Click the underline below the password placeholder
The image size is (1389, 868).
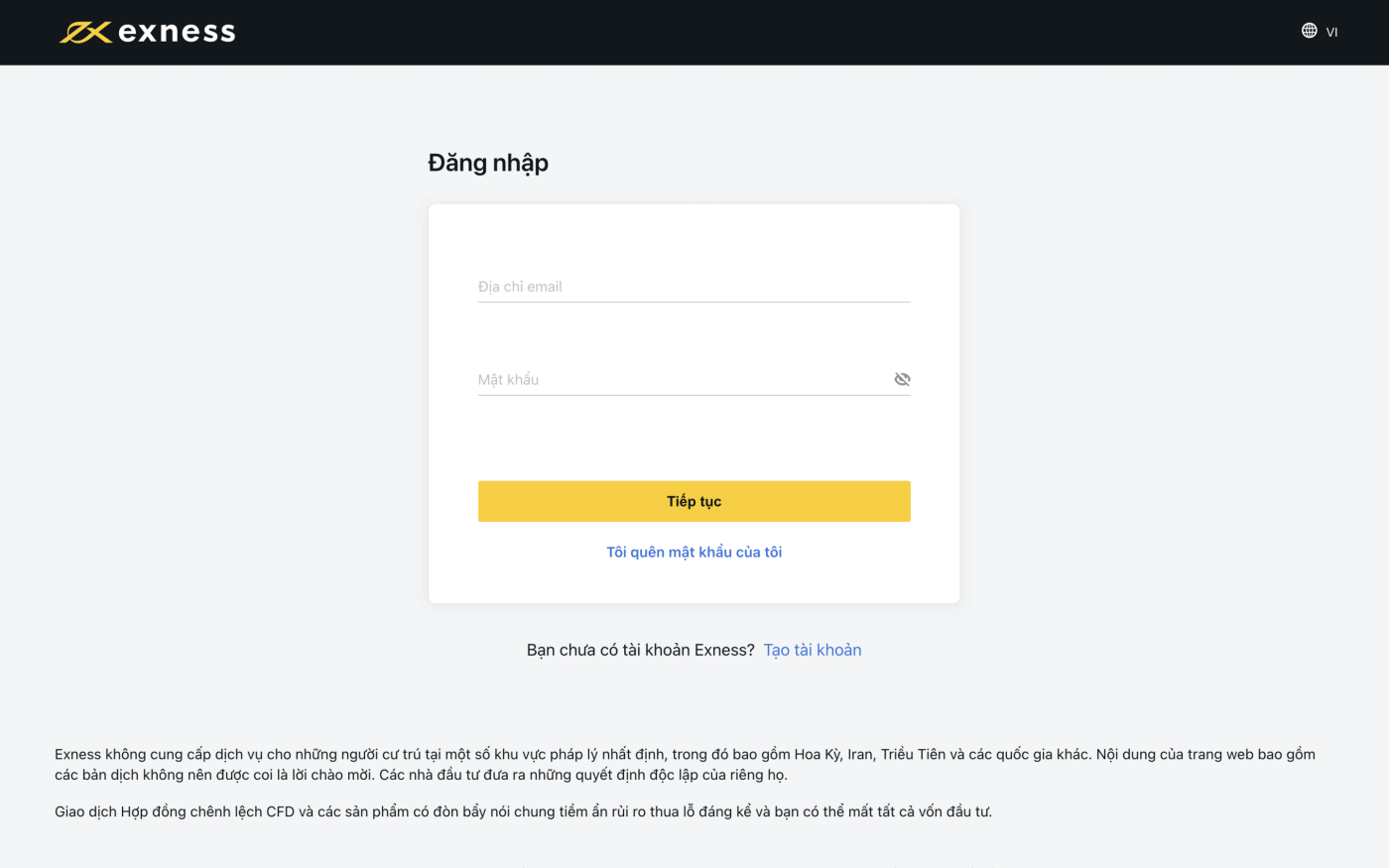click(x=694, y=395)
